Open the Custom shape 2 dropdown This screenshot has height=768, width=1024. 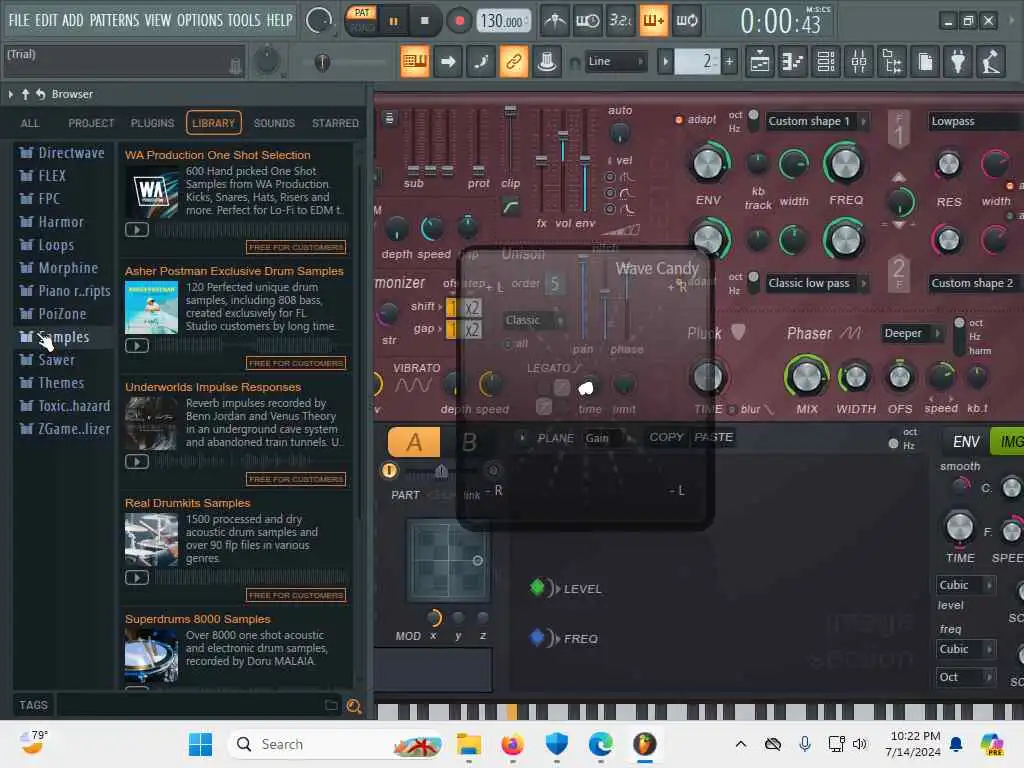point(976,283)
